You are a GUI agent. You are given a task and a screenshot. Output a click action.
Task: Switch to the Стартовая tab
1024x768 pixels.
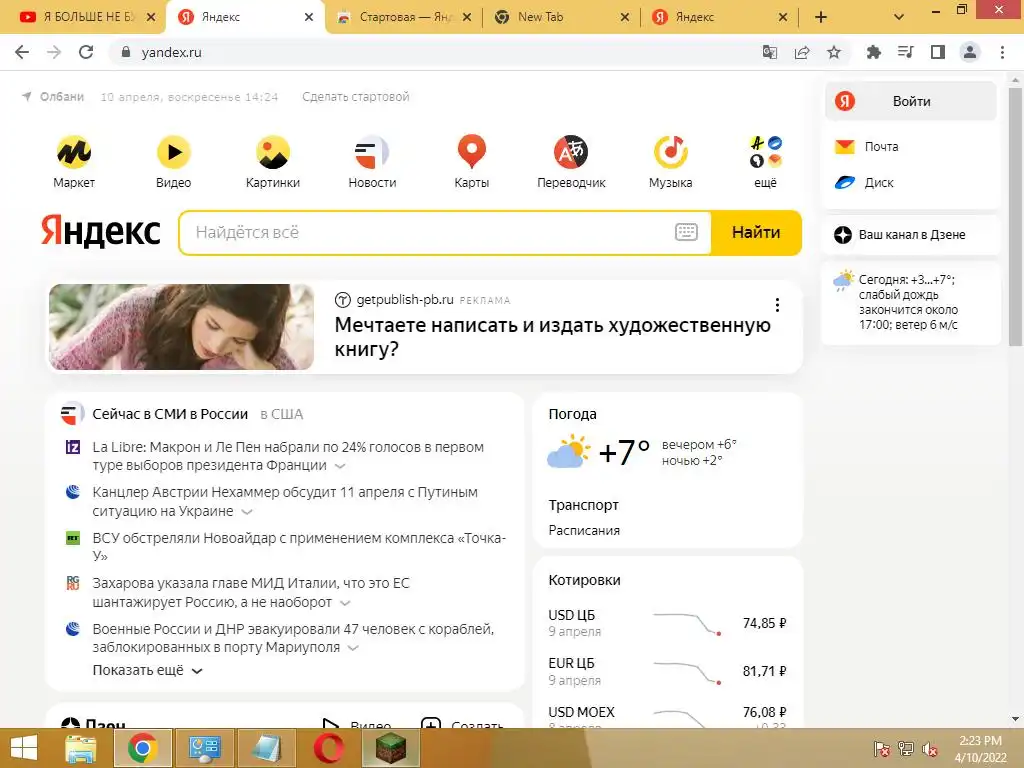pos(405,17)
